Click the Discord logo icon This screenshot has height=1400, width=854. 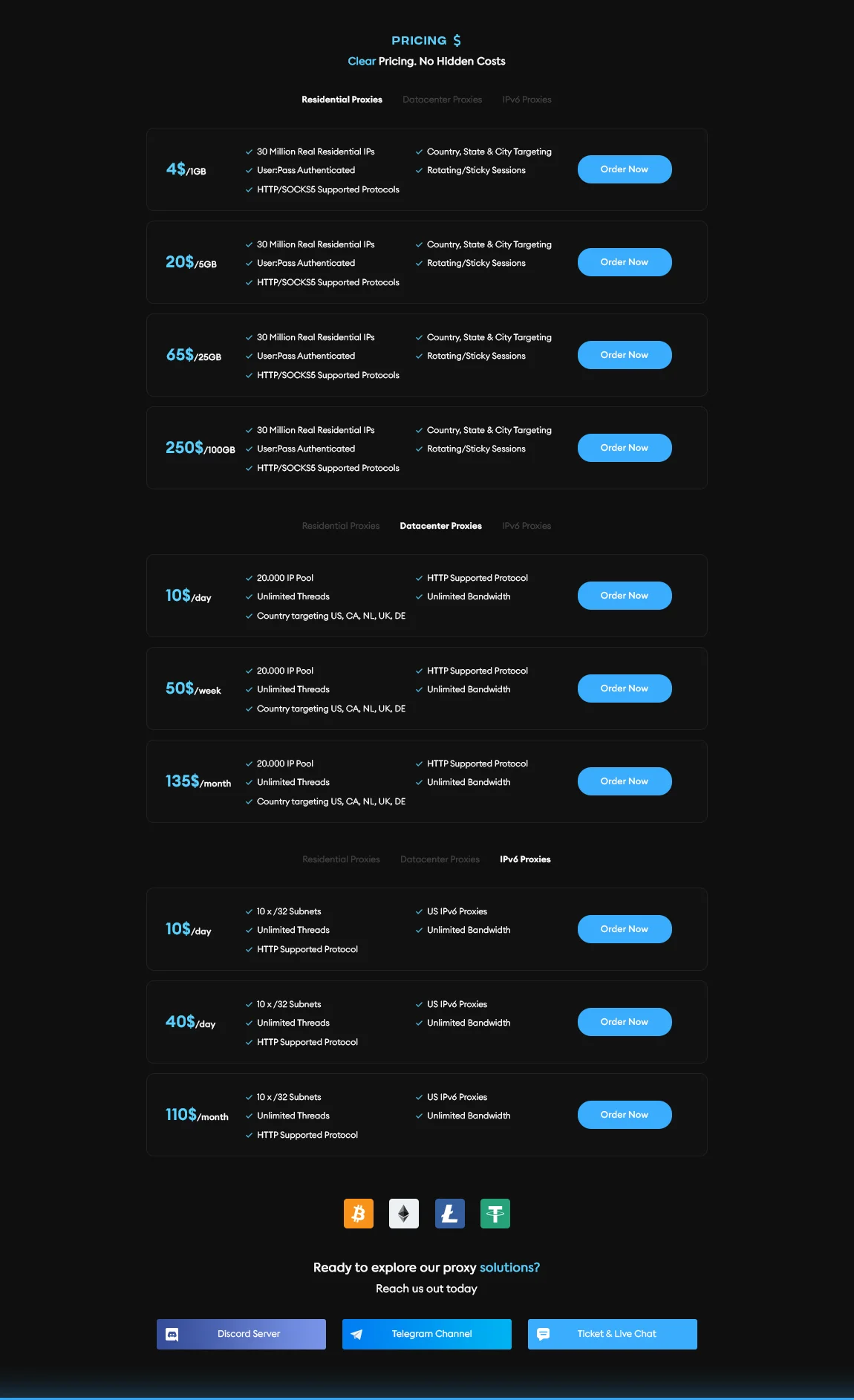click(172, 1334)
